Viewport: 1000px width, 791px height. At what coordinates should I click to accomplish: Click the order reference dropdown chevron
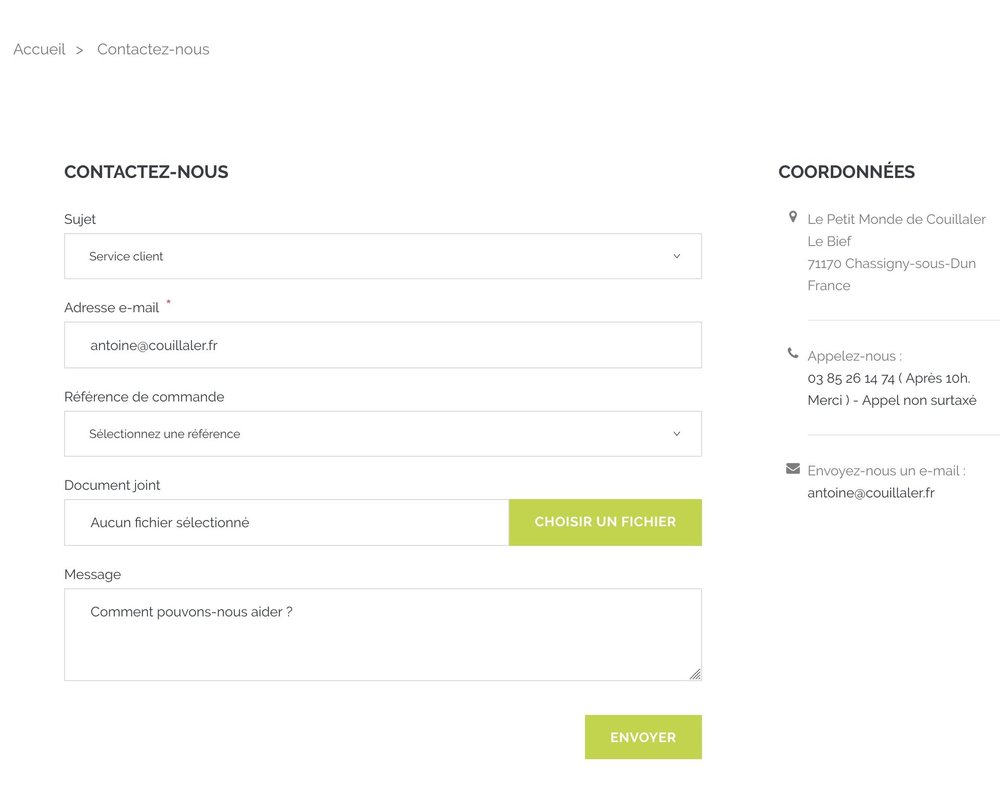coord(676,434)
